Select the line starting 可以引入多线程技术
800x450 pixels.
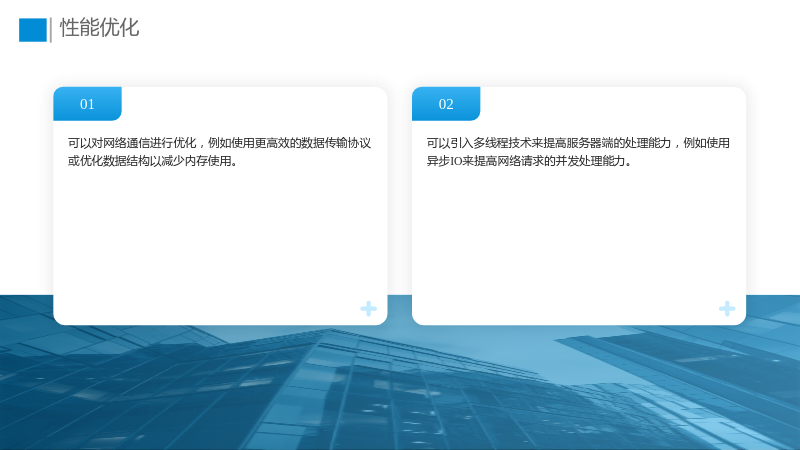tap(578, 143)
